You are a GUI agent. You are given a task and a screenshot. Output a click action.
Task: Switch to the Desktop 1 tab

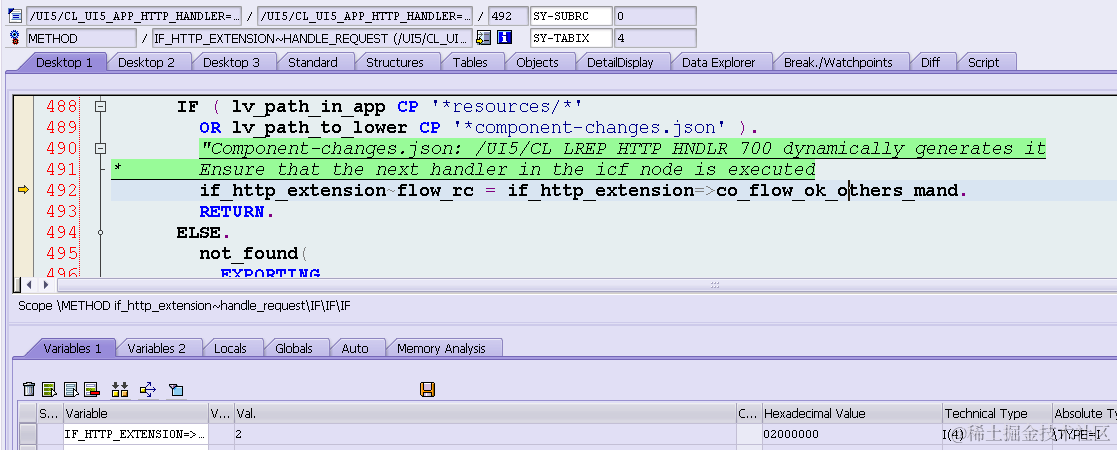[x=64, y=63]
